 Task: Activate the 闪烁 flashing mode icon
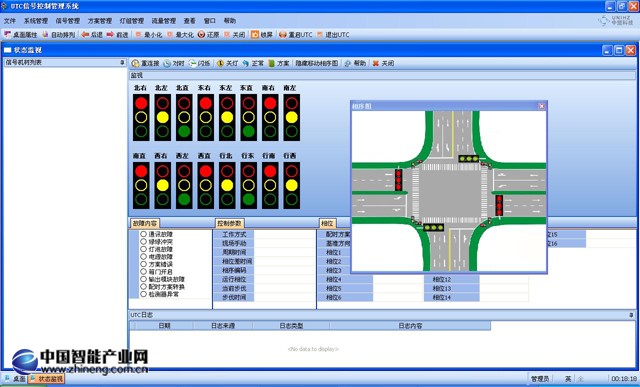point(192,63)
